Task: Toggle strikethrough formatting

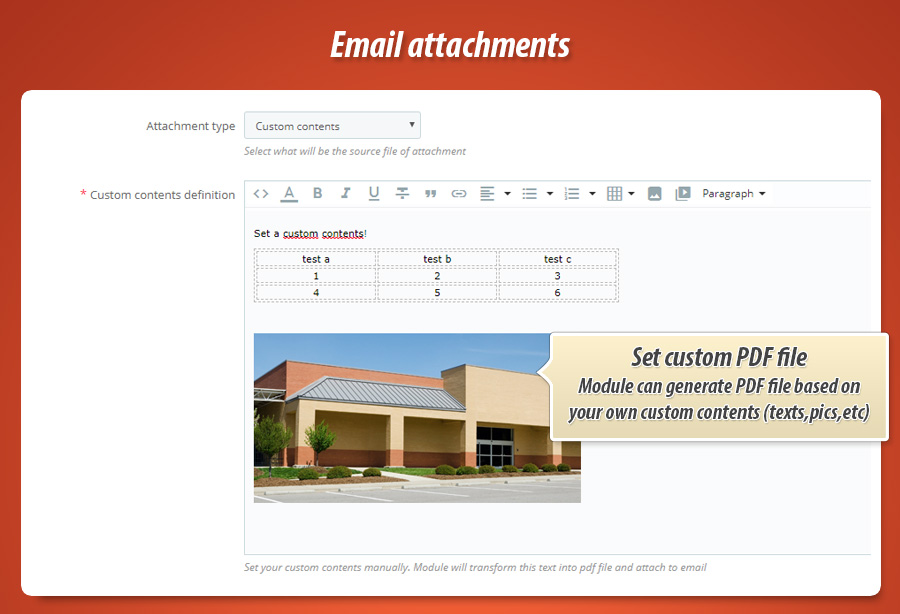Action: (x=402, y=193)
